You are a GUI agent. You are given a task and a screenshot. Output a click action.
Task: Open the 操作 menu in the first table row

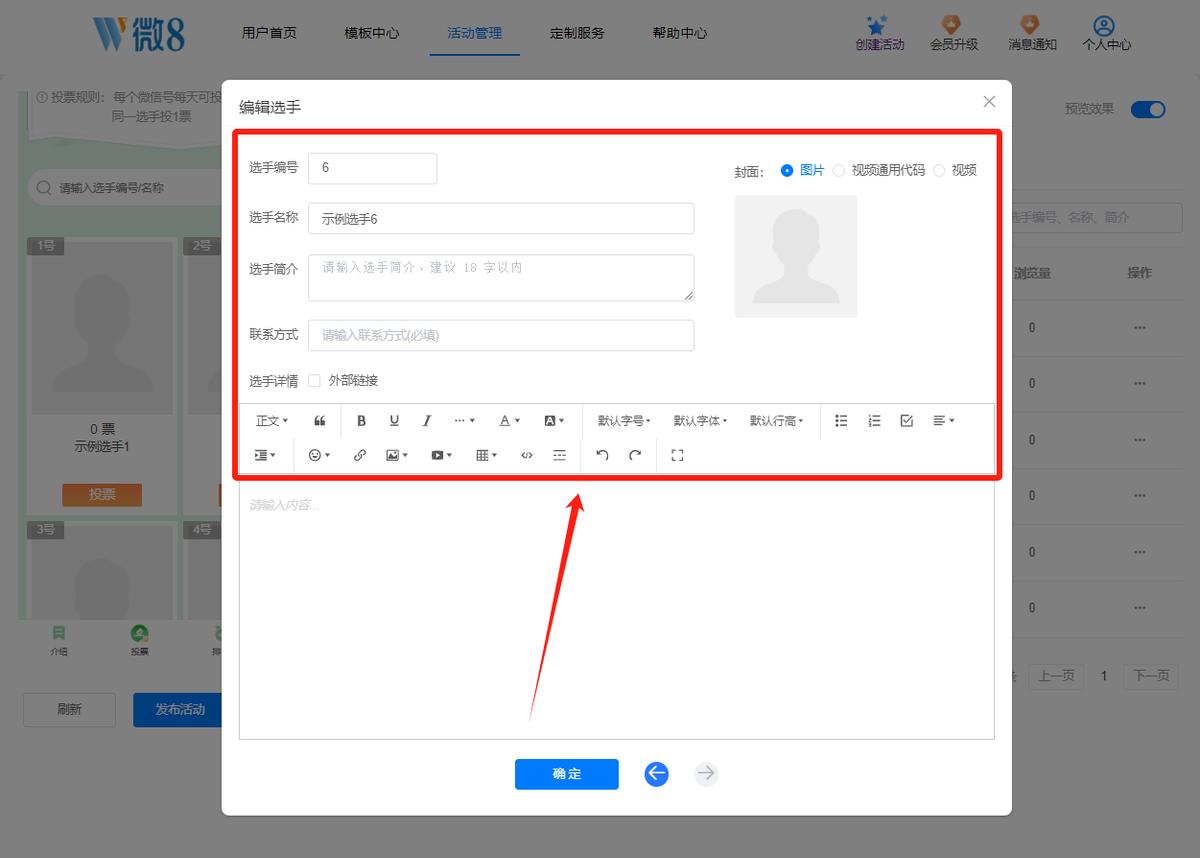point(1139,328)
